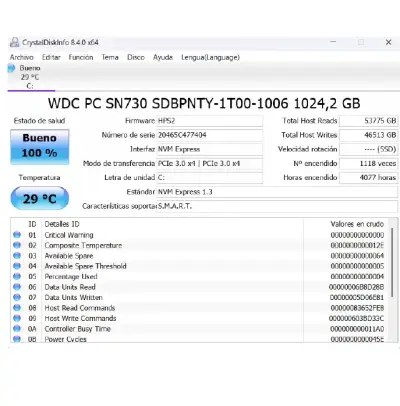
Task: Click the blue disk status circle icon
Action: 11,68
